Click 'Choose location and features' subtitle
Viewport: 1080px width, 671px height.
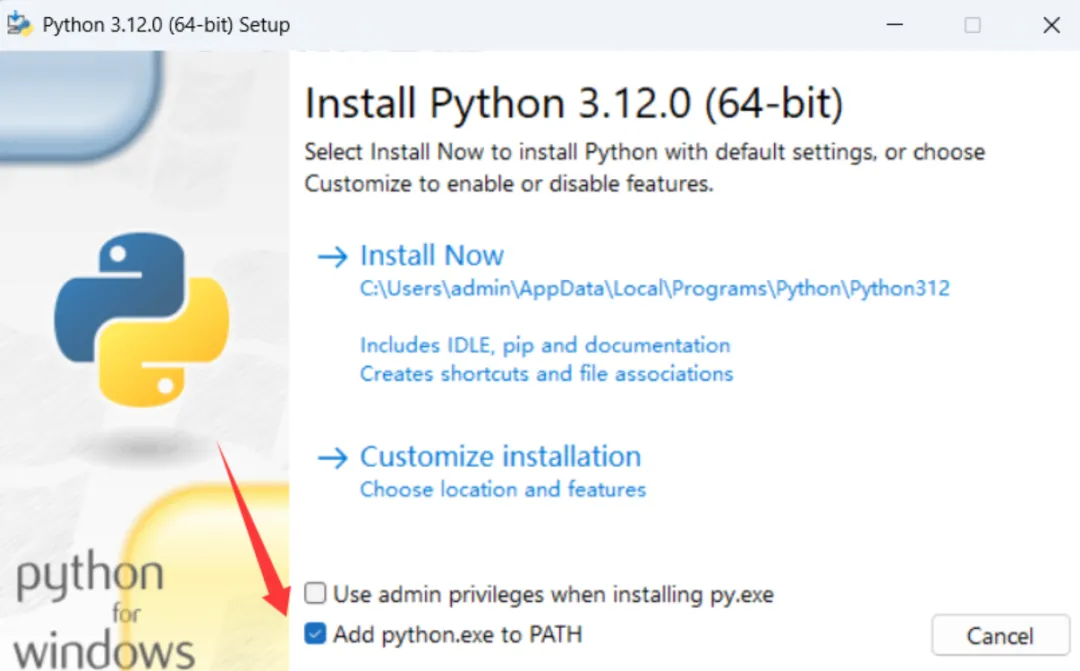(503, 490)
